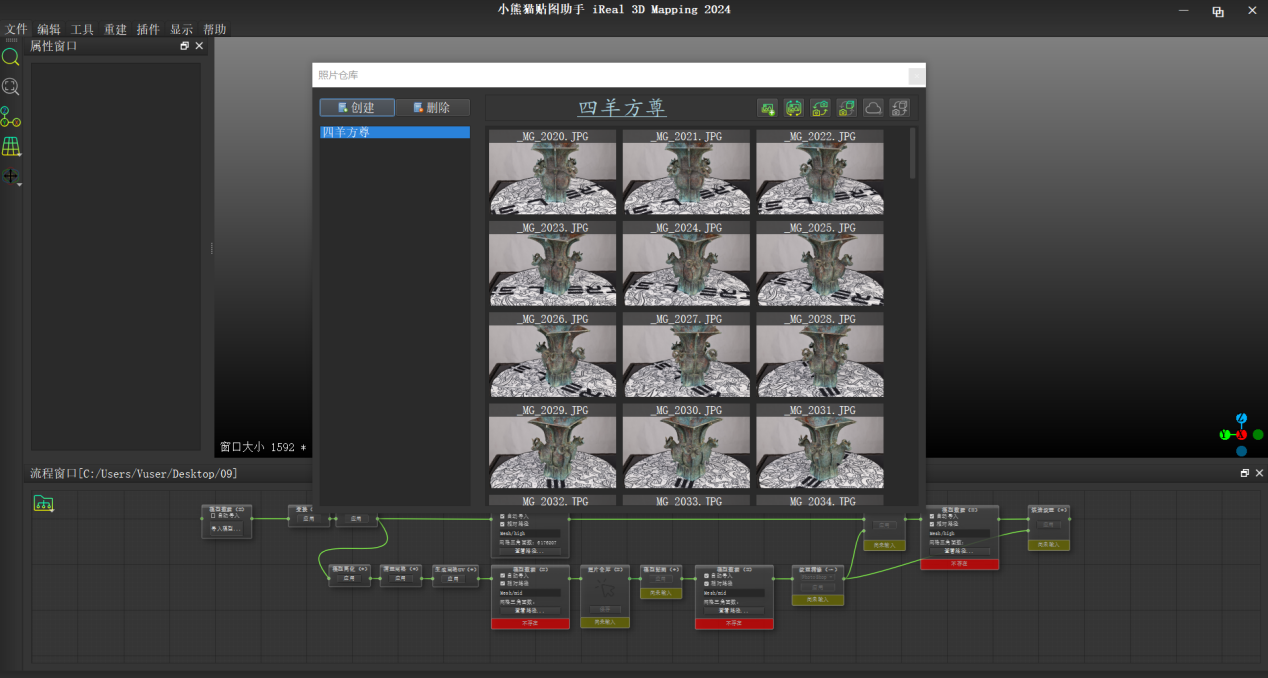The height and width of the screenshot is (678, 1268).
Task: Select 四羊方尊 in the library list
Action: [395, 132]
